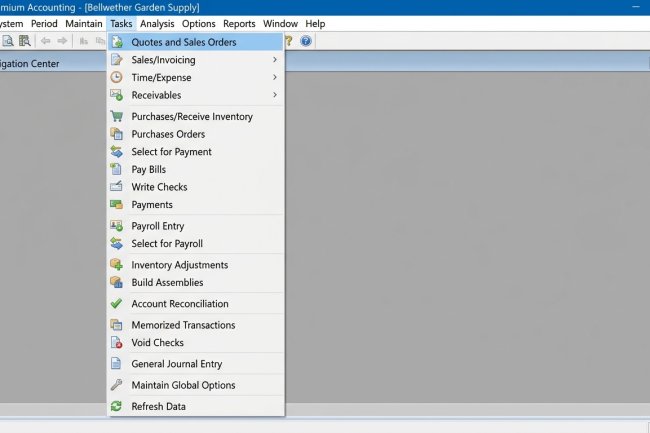Choose Maintain Global Options entry
650x433 pixels.
[196, 385]
